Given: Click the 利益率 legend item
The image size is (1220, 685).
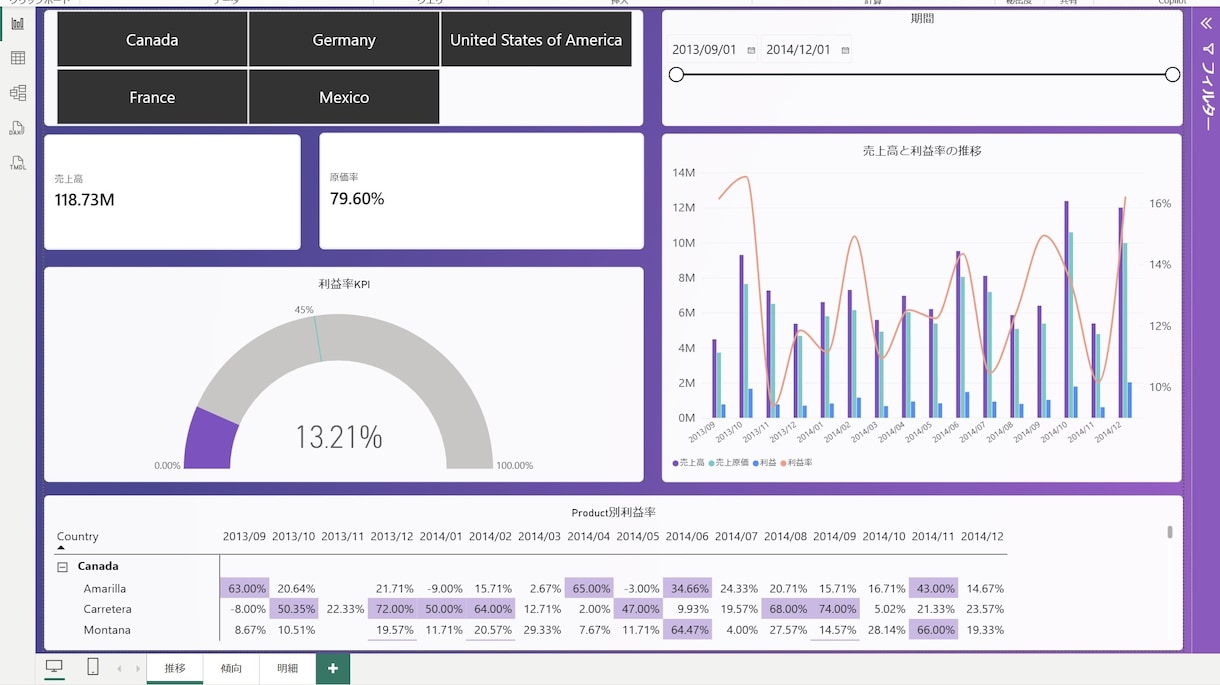Looking at the screenshot, I should 796,463.
